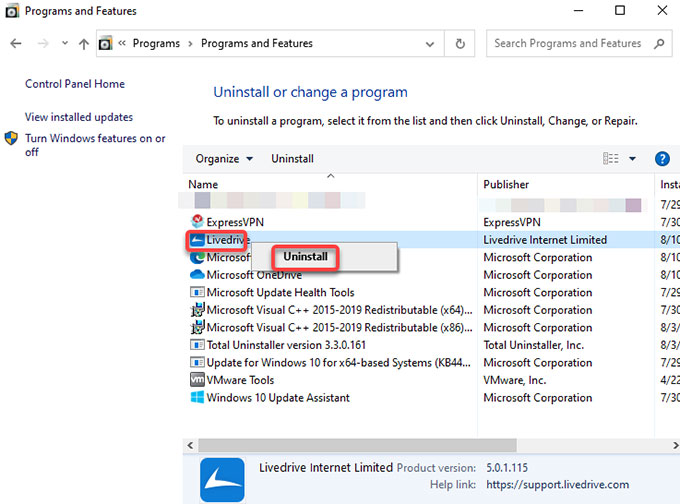Image resolution: width=680 pixels, height=504 pixels.
Task: Select the Visual C++ 2015-2019 (x86) icon
Action: click(197, 327)
